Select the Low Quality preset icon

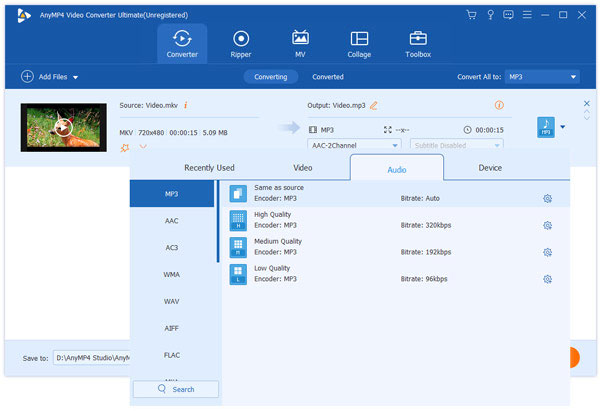[x=238, y=274]
